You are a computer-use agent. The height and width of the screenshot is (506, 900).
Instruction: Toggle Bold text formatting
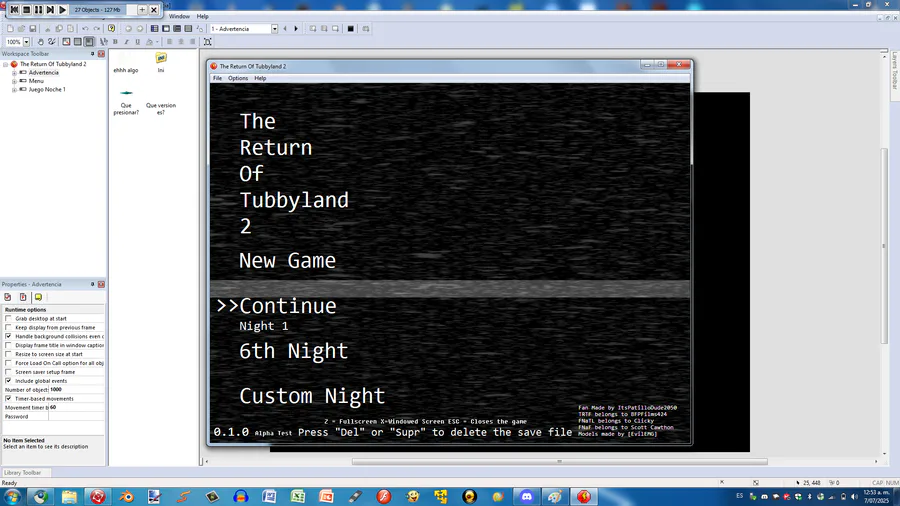(x=115, y=42)
